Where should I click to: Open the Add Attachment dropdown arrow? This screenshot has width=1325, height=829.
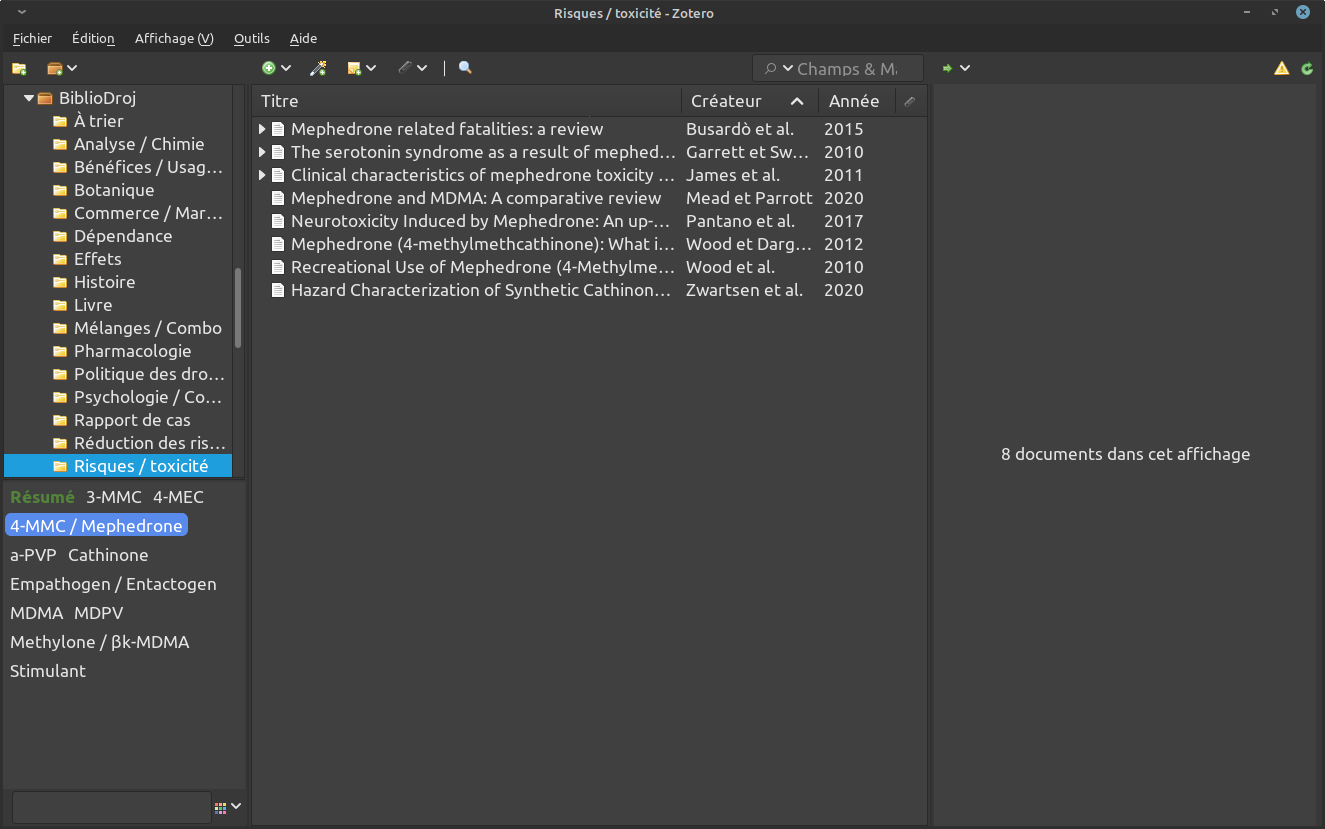422,68
